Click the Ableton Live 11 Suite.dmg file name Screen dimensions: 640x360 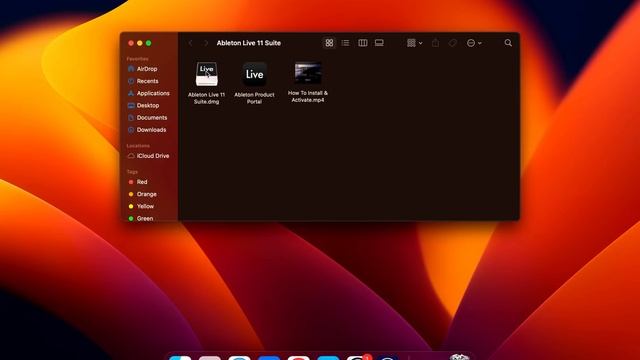(x=207, y=98)
